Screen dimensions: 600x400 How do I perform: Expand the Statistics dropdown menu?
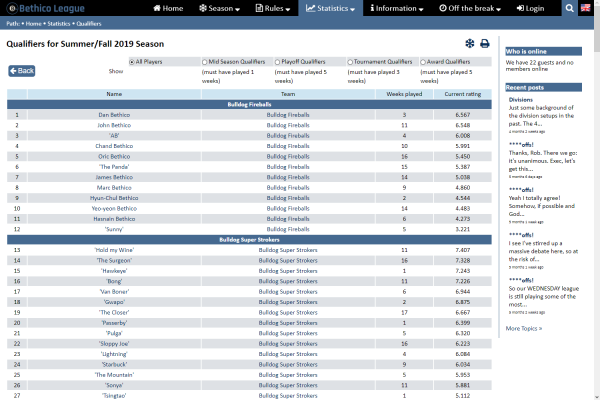click(x=335, y=8)
